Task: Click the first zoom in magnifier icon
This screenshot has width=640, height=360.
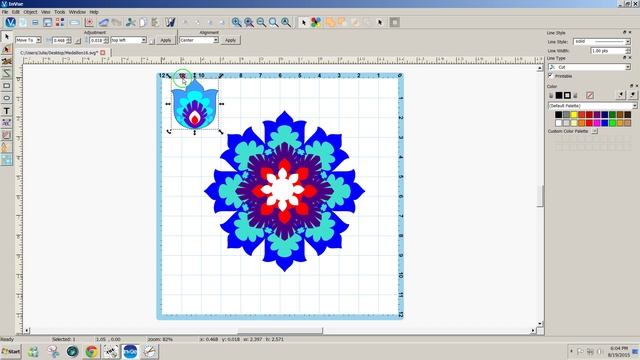Action: [236, 22]
